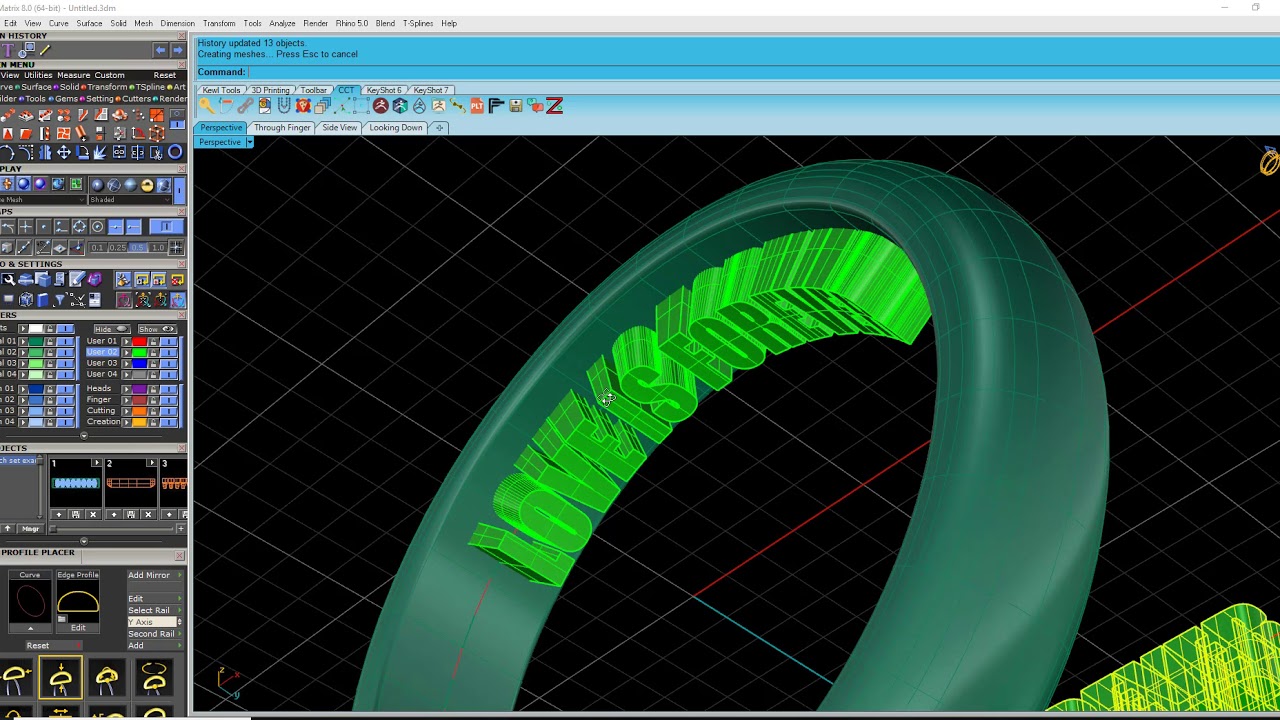Select the move arrows tool icon
Viewport: 1280px width, 720px height.
coord(63,152)
